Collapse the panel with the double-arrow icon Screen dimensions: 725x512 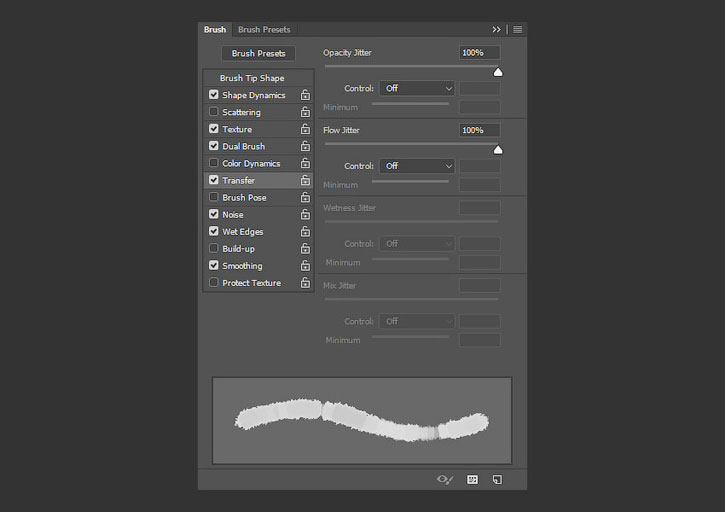click(496, 30)
